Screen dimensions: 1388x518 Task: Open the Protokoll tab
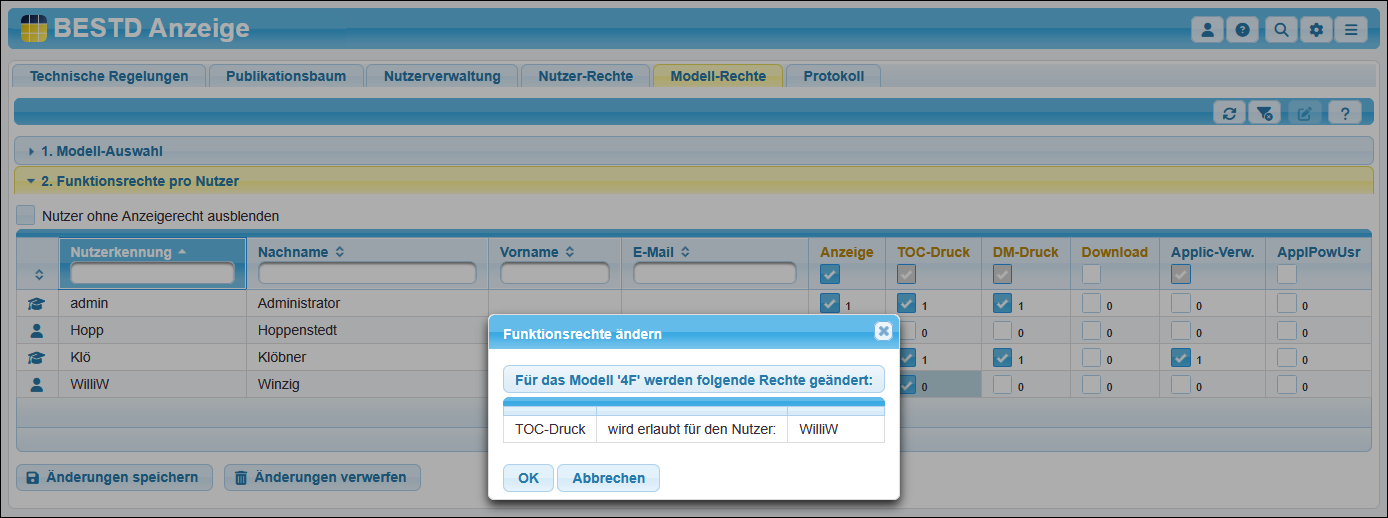tap(833, 76)
